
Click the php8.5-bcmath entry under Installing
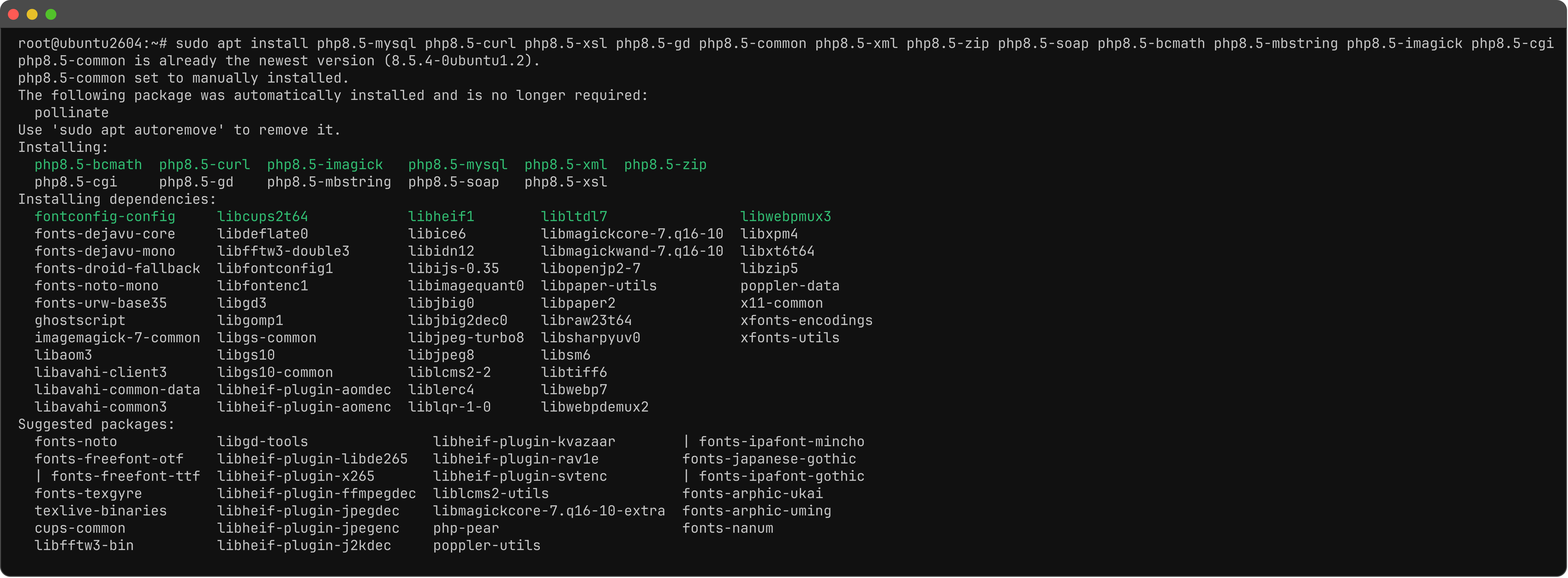88,165
